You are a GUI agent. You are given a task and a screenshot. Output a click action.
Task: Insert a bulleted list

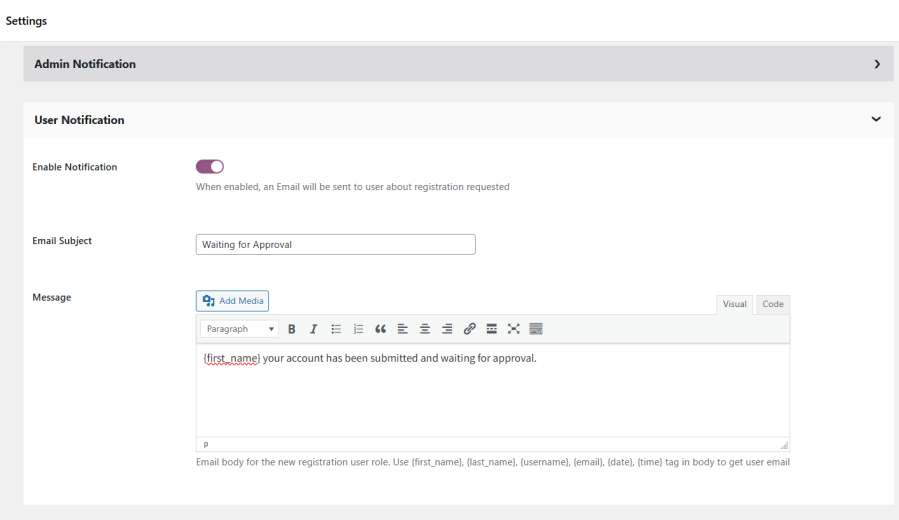[x=337, y=329]
